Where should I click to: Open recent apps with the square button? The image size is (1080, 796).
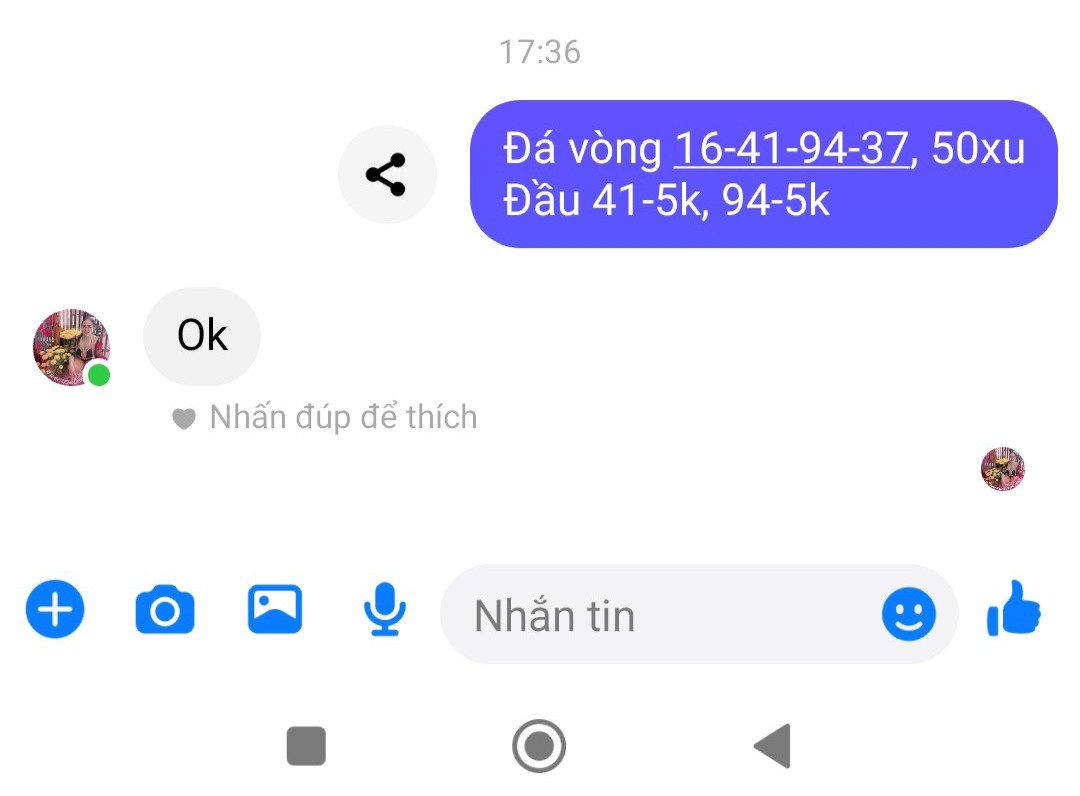click(x=307, y=746)
